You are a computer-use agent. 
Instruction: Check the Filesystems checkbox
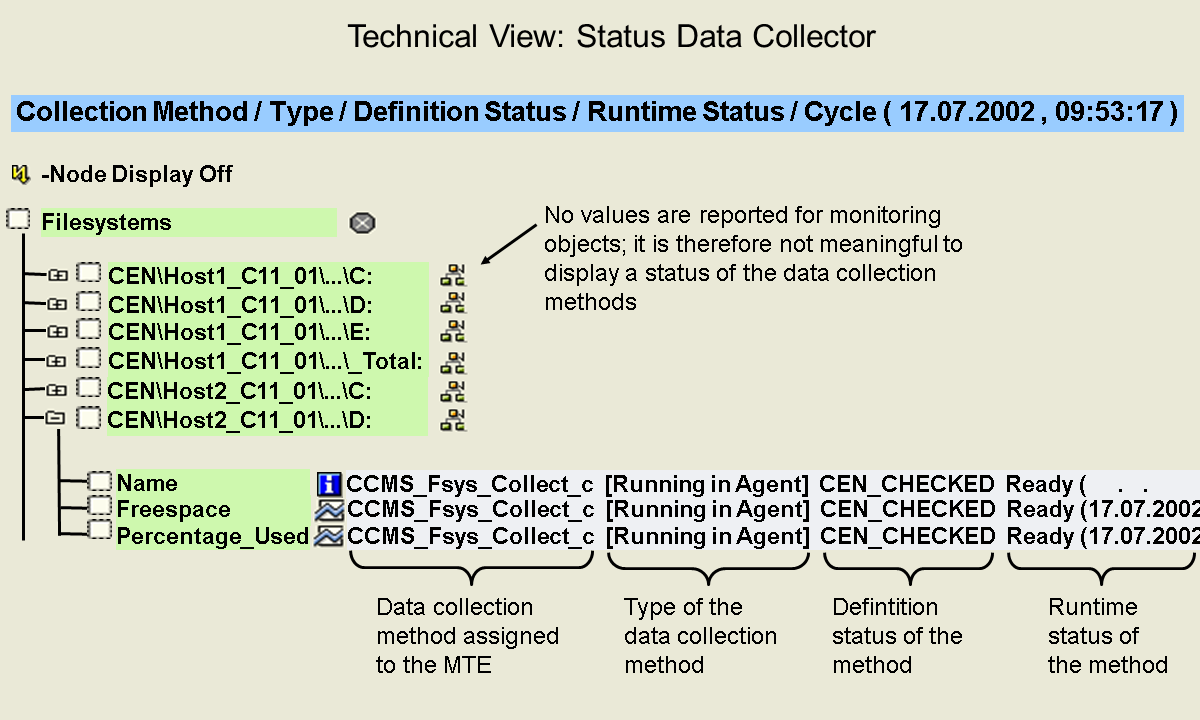(x=18, y=220)
